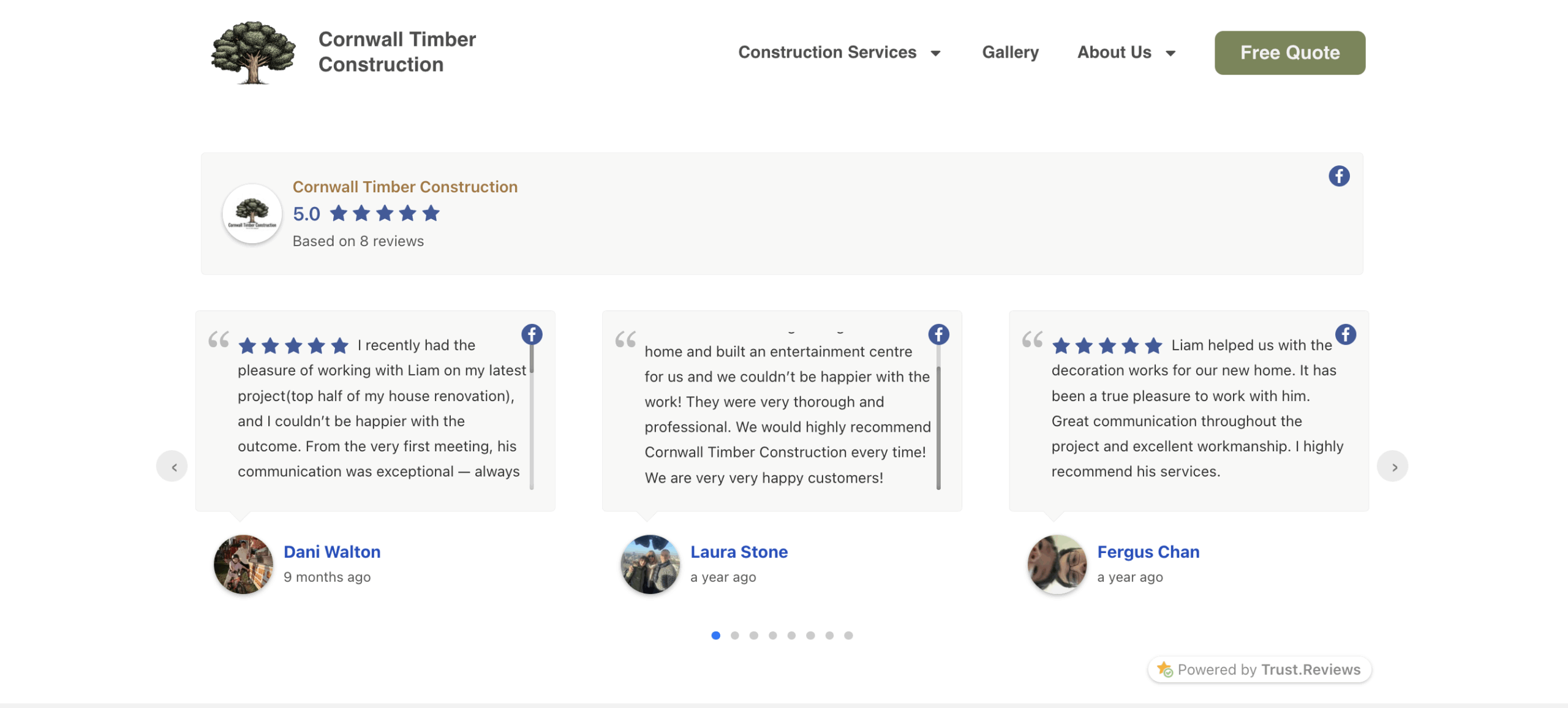Click Laura Stone's profile photo

tap(650, 564)
